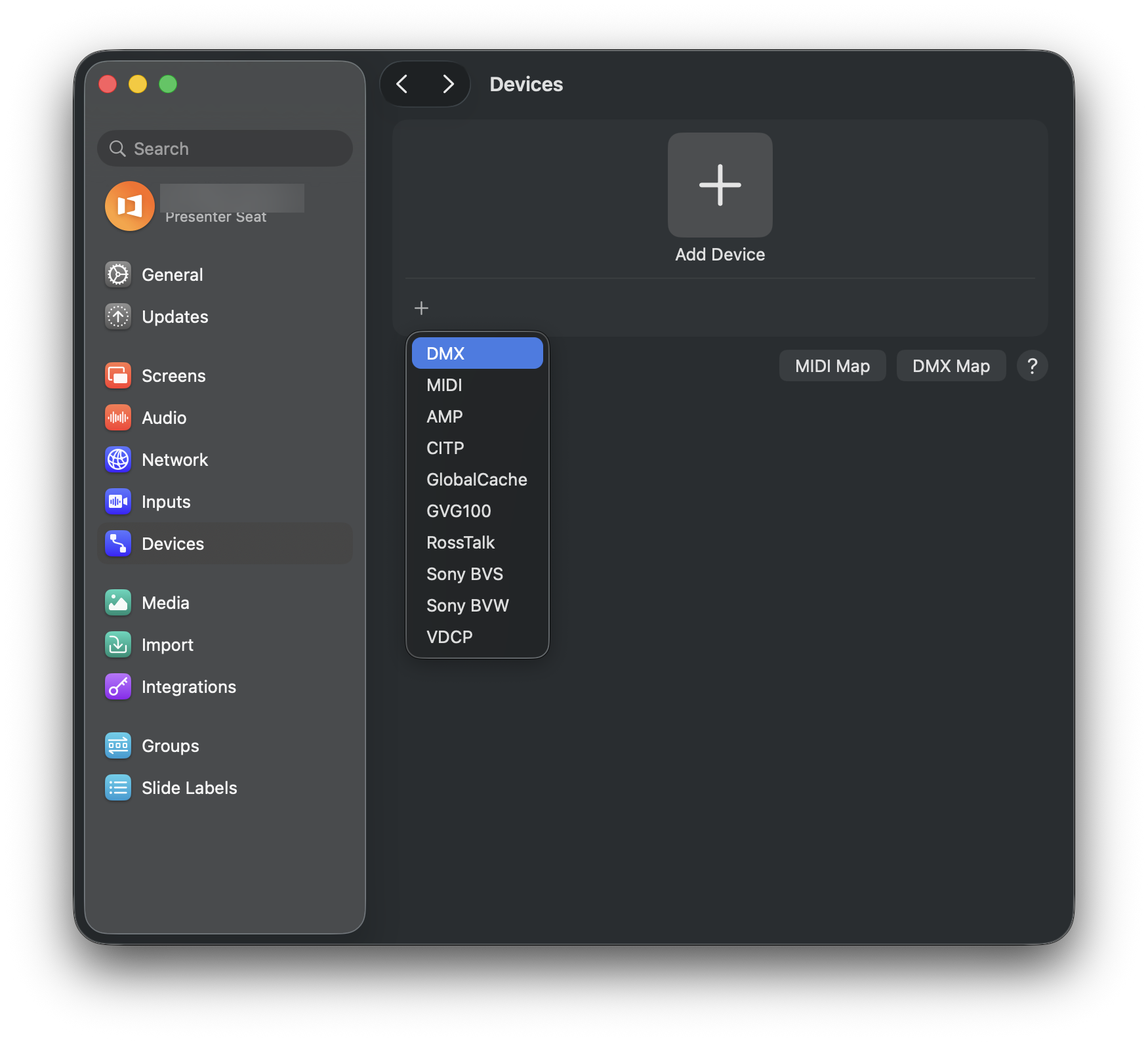
Task: Open General settings gear icon
Action: pos(118,274)
